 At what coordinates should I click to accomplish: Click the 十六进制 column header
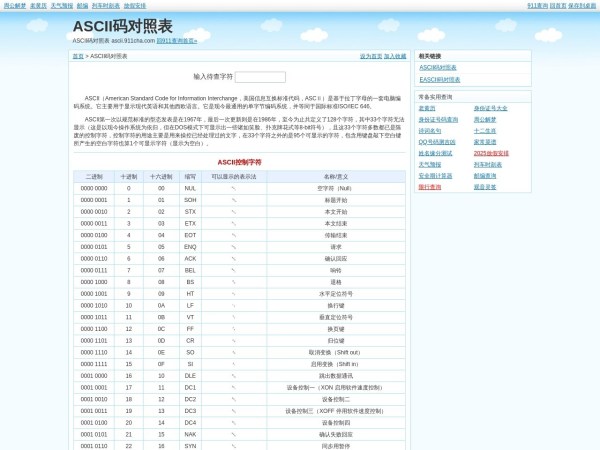coord(160,176)
